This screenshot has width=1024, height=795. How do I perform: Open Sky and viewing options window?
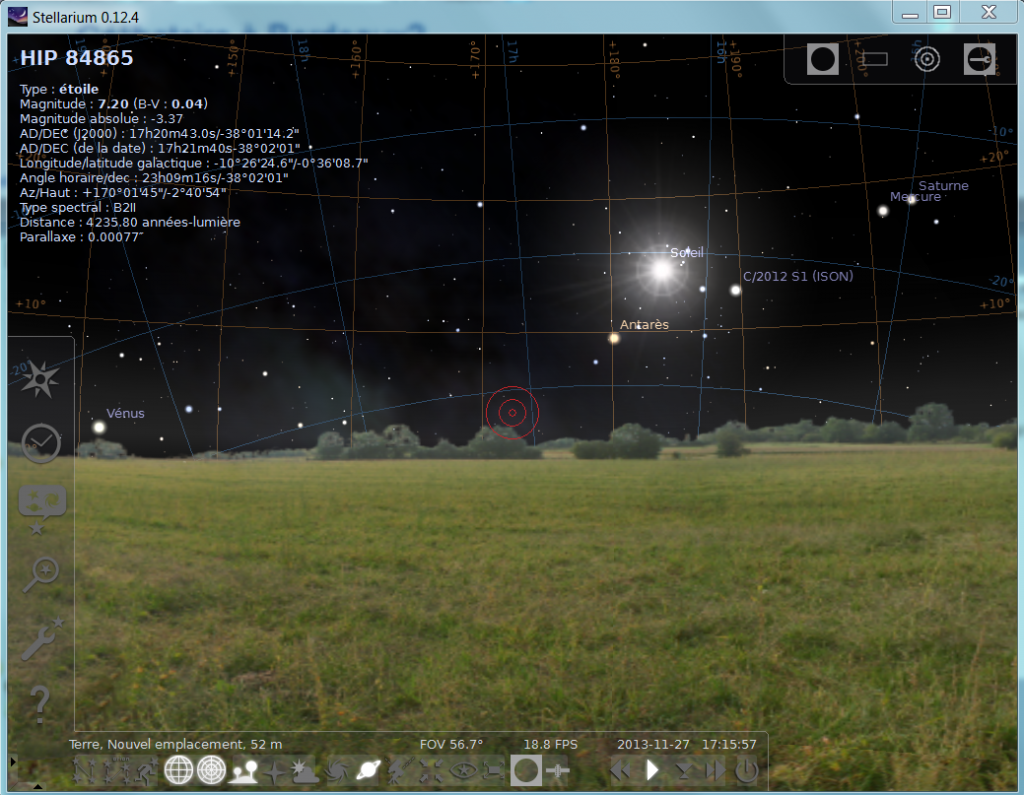[42, 508]
